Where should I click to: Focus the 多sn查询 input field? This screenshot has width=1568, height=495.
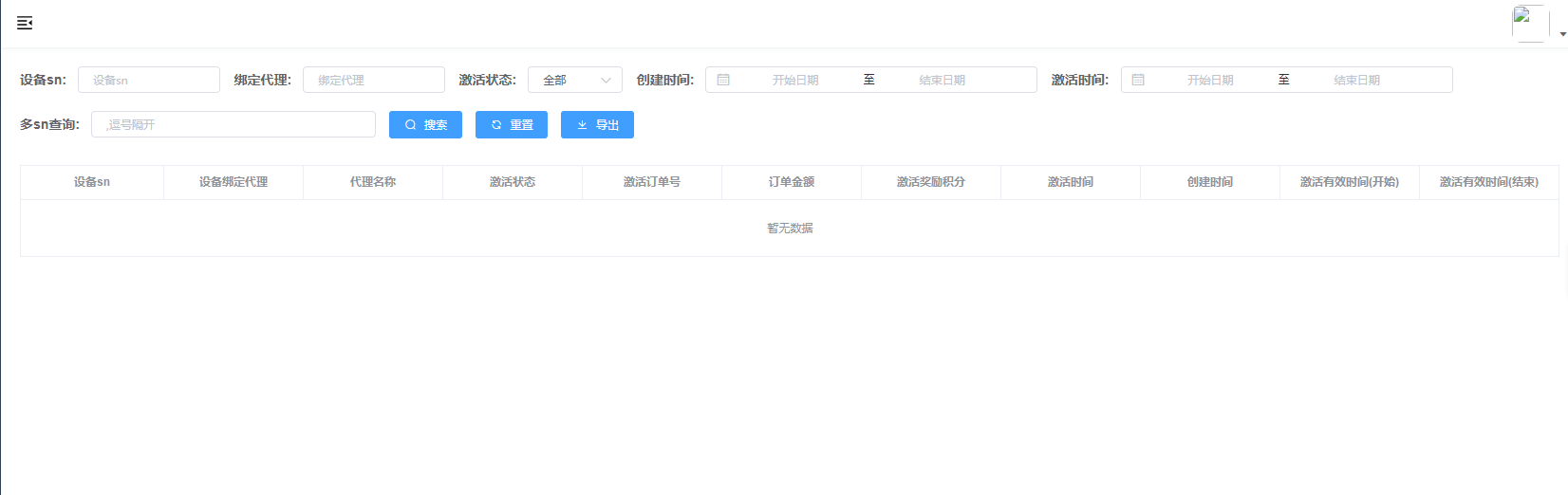click(233, 125)
